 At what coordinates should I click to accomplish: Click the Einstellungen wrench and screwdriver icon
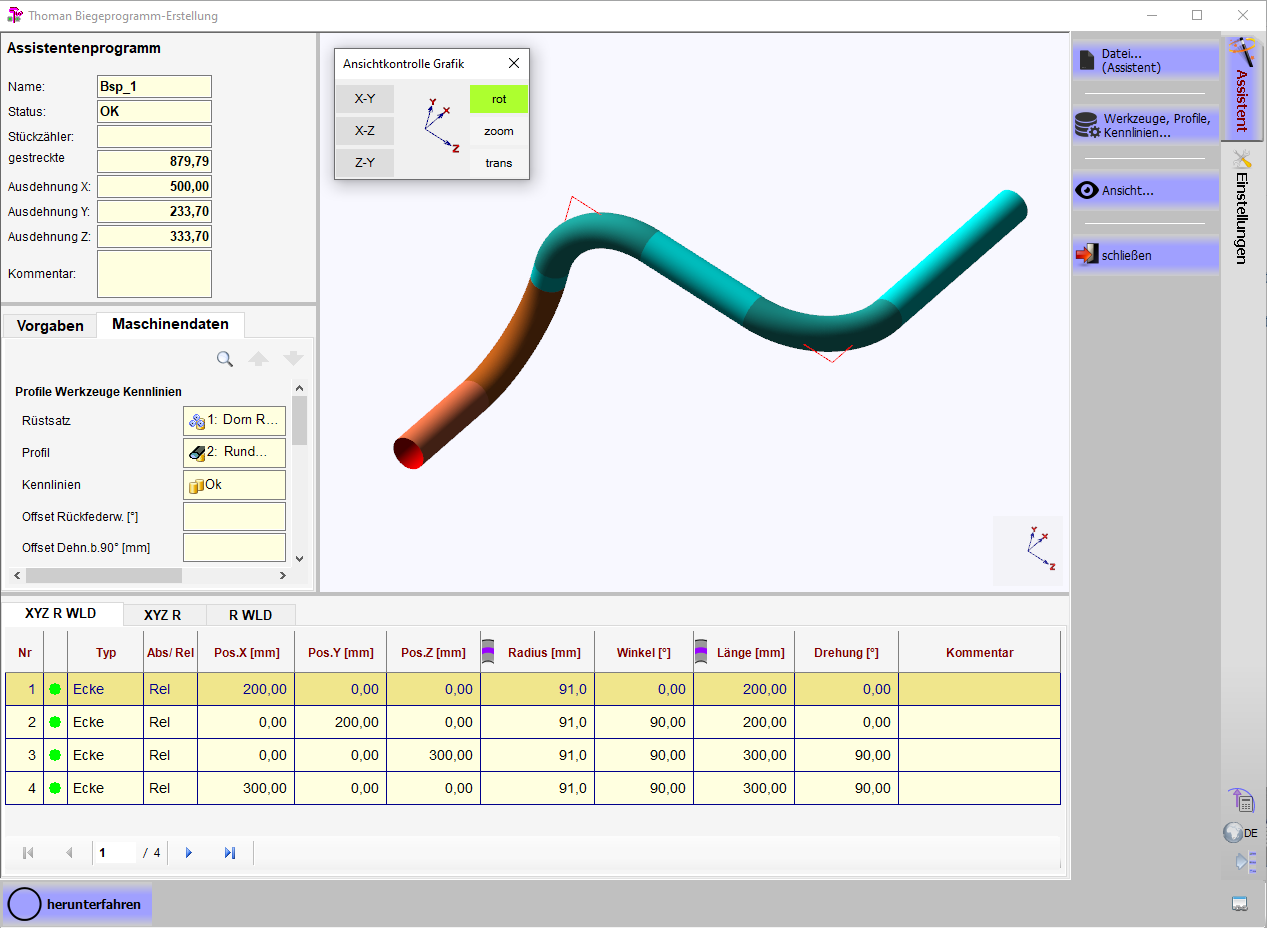[1243, 159]
